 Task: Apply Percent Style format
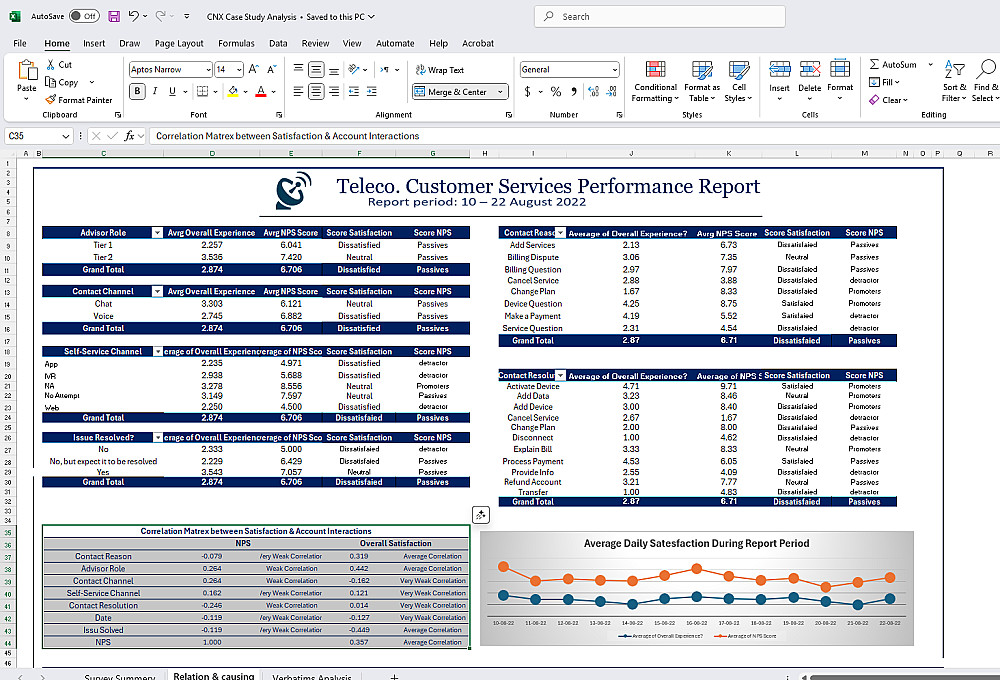pos(555,92)
